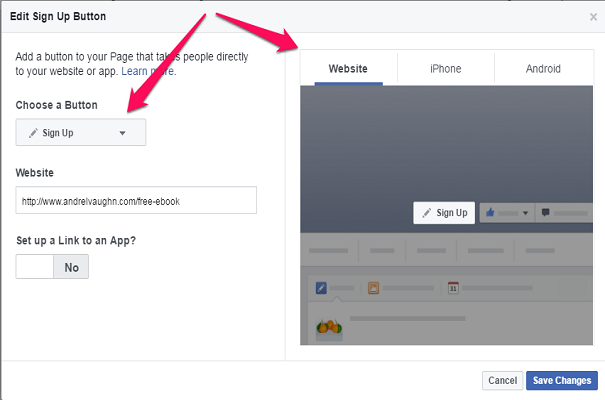Expand the Like button dropdown arrow in preview
The image size is (605, 400).
[525, 213]
